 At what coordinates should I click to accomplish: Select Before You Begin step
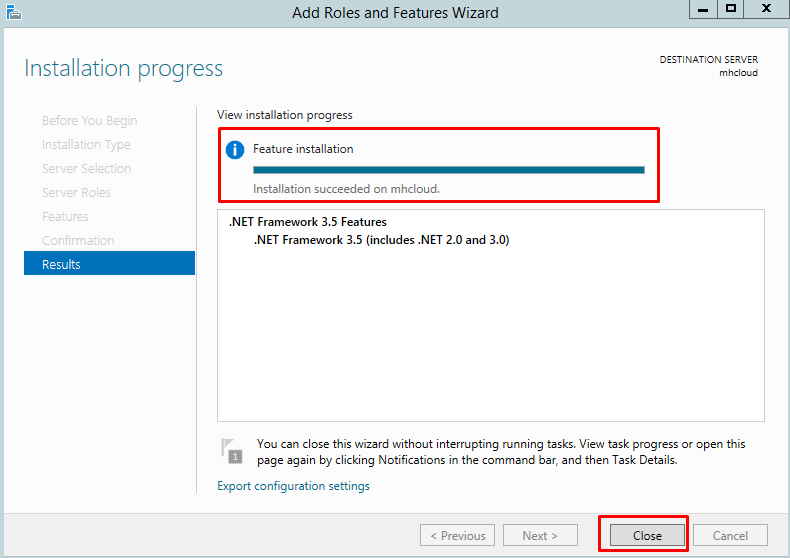point(90,120)
